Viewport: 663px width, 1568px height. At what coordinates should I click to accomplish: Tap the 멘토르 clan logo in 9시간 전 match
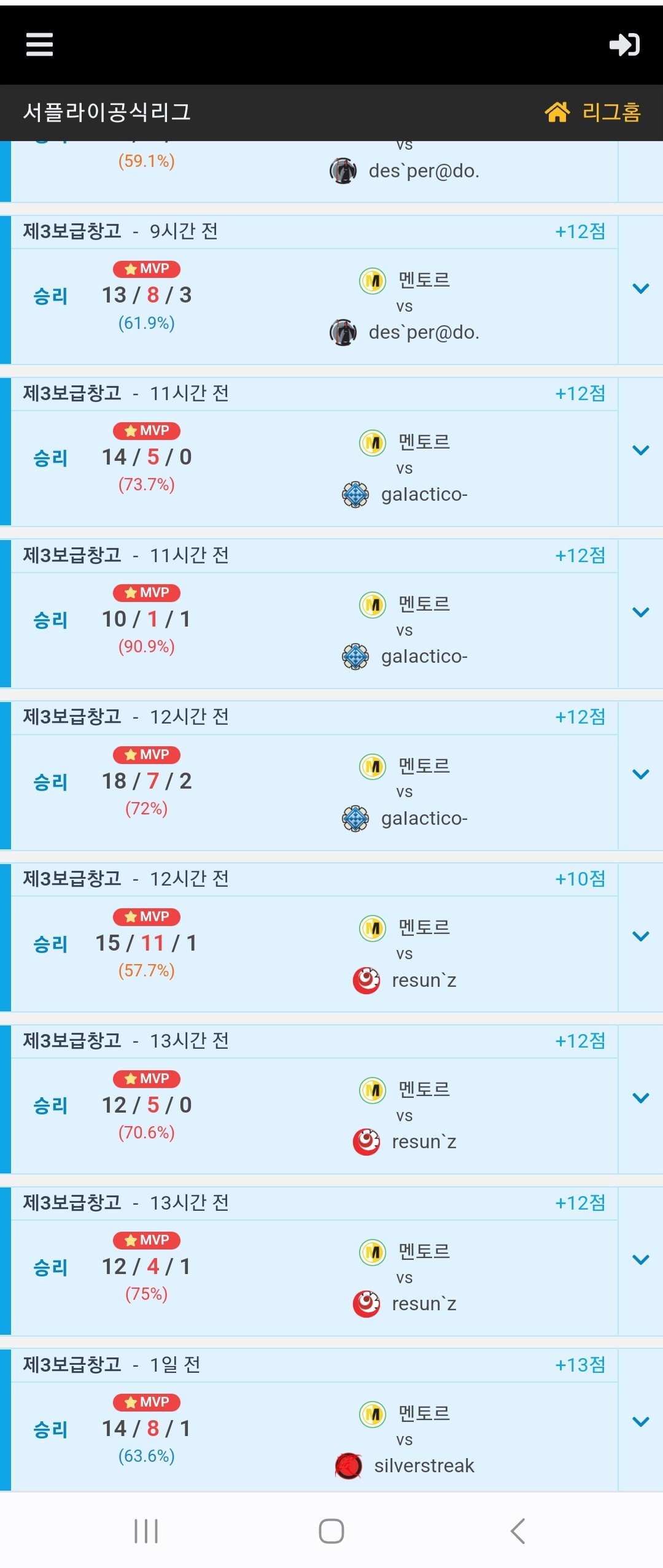click(x=373, y=281)
